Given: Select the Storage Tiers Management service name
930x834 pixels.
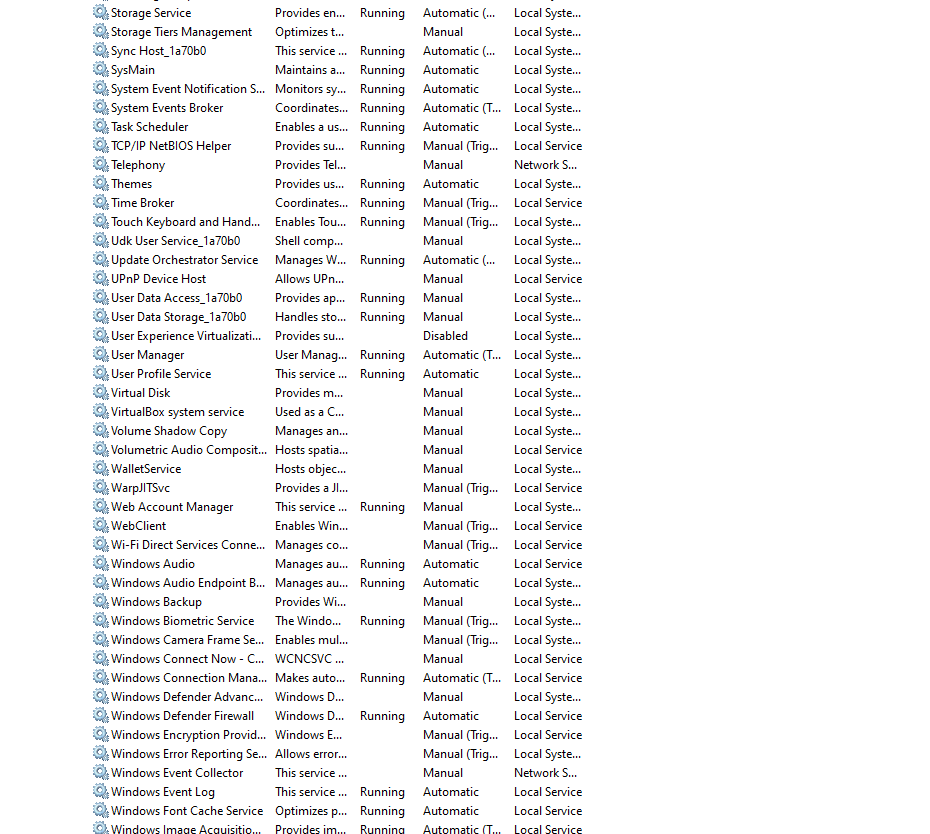Looking at the screenshot, I should pyautogui.click(x=181, y=32).
